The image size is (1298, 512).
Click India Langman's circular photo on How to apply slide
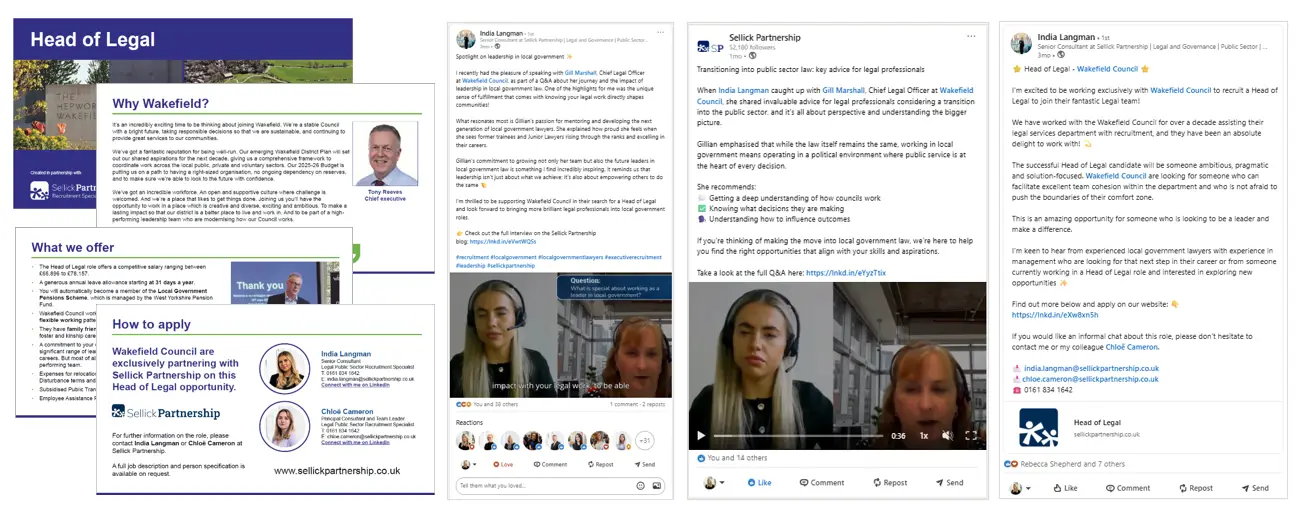[x=284, y=368]
